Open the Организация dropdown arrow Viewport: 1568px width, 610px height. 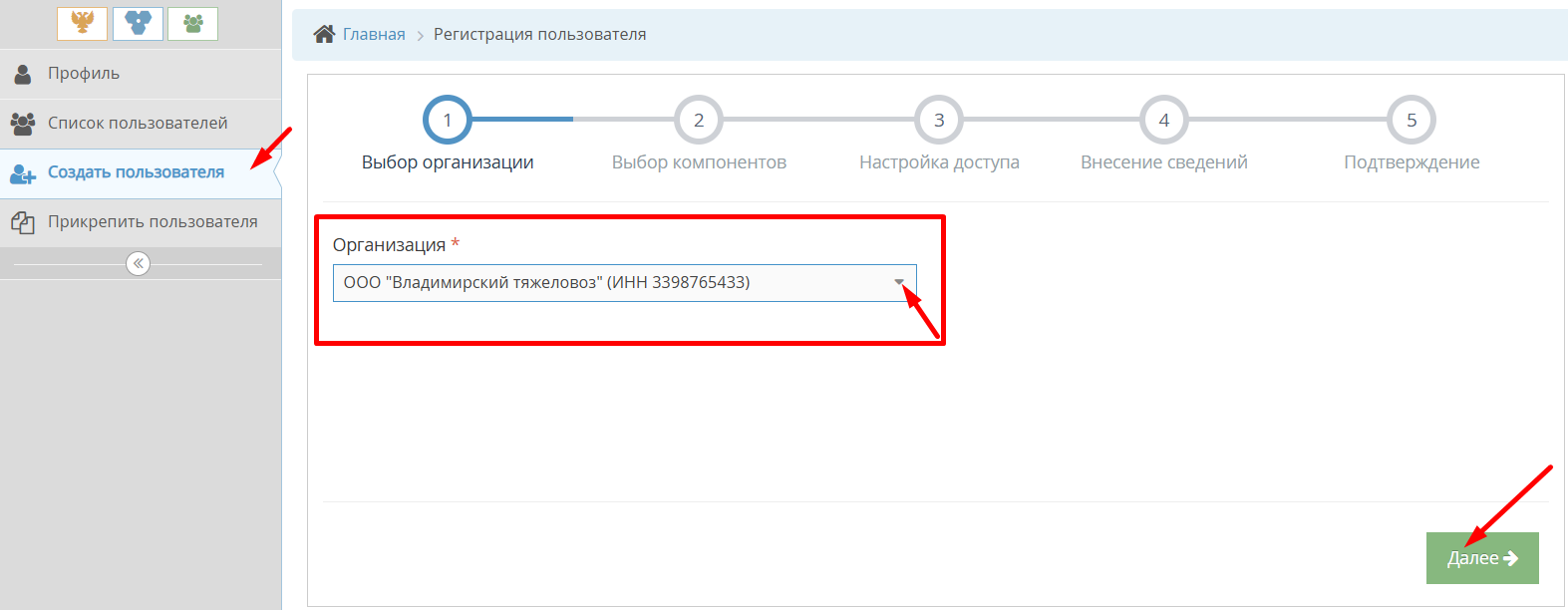click(898, 282)
